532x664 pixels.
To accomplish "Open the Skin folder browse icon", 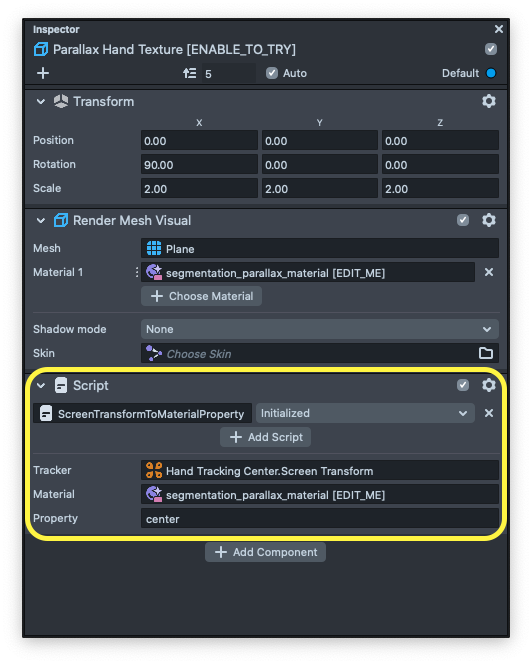I will pyautogui.click(x=485, y=353).
